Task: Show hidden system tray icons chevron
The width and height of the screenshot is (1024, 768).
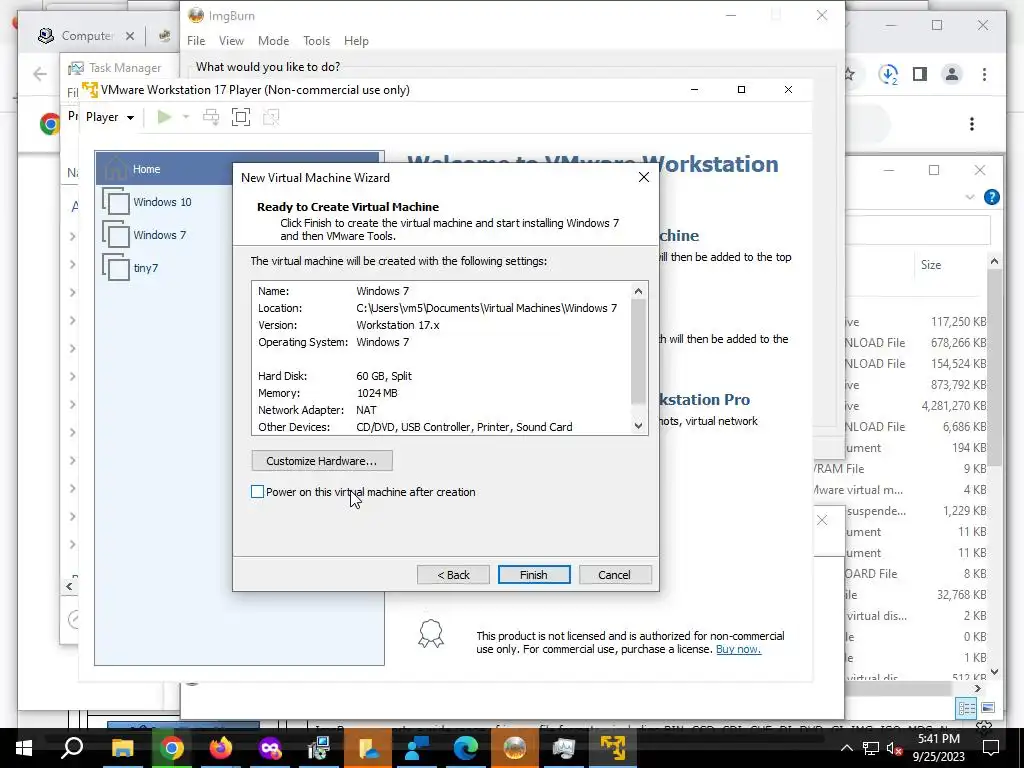Action: click(x=846, y=748)
